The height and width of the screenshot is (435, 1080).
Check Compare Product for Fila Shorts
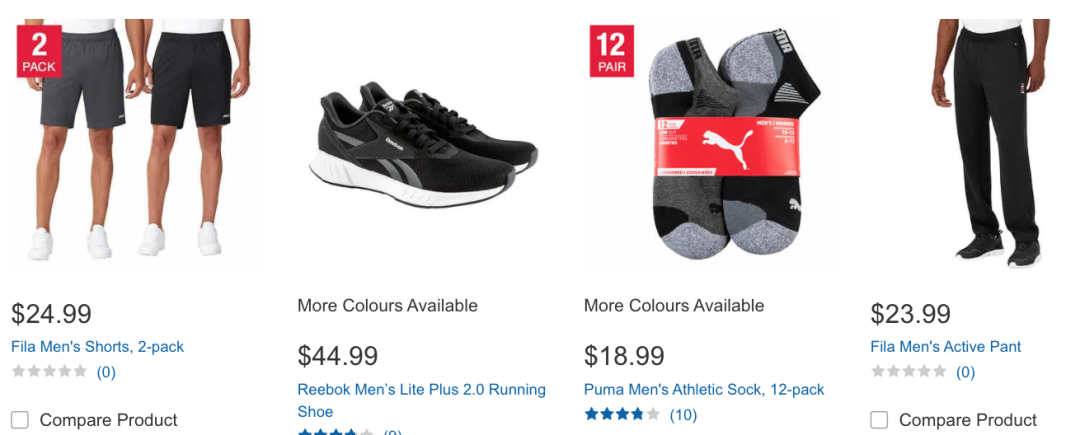20,420
